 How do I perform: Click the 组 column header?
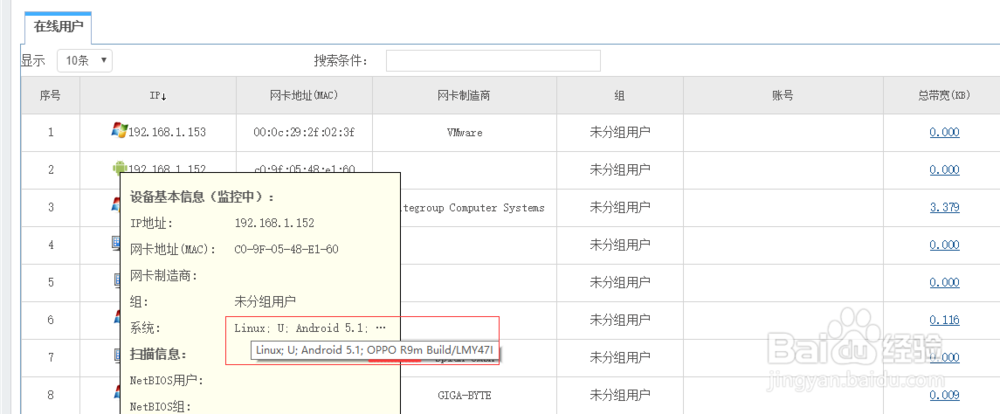coord(619,96)
